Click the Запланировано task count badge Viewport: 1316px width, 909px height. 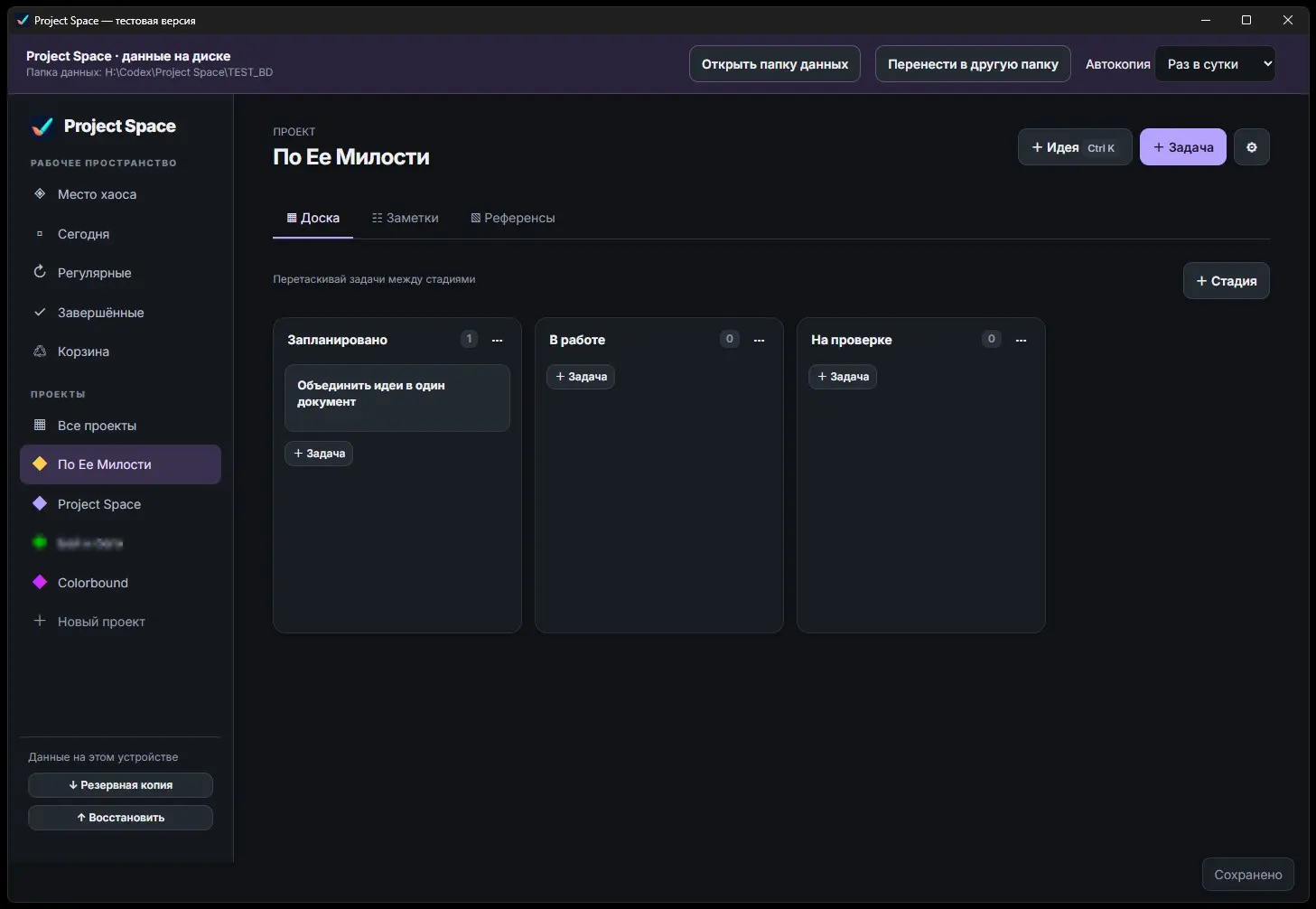tap(469, 339)
